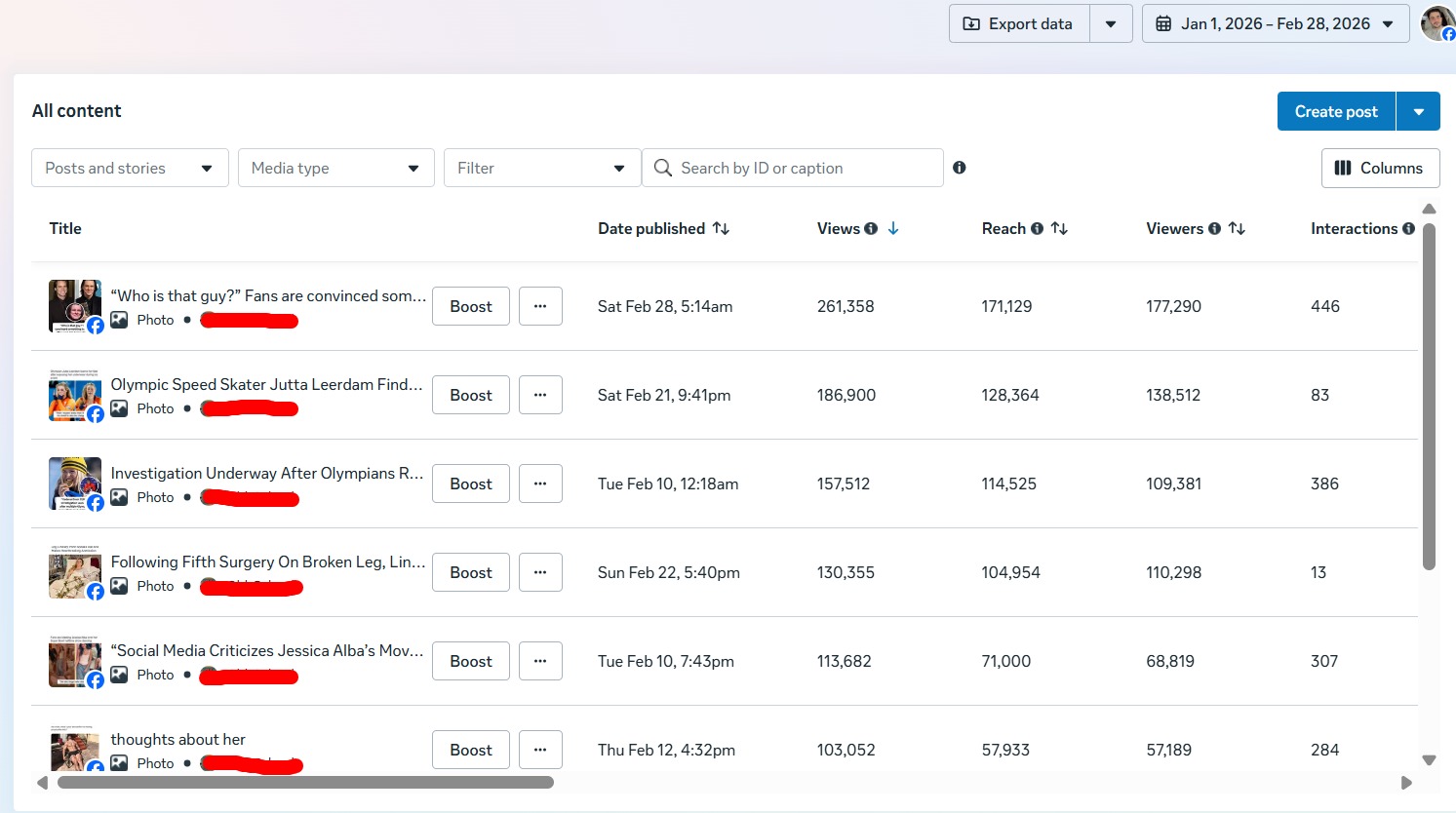Open more options for Jessica Alba post
This screenshot has width=1456, height=813.
(x=540, y=661)
